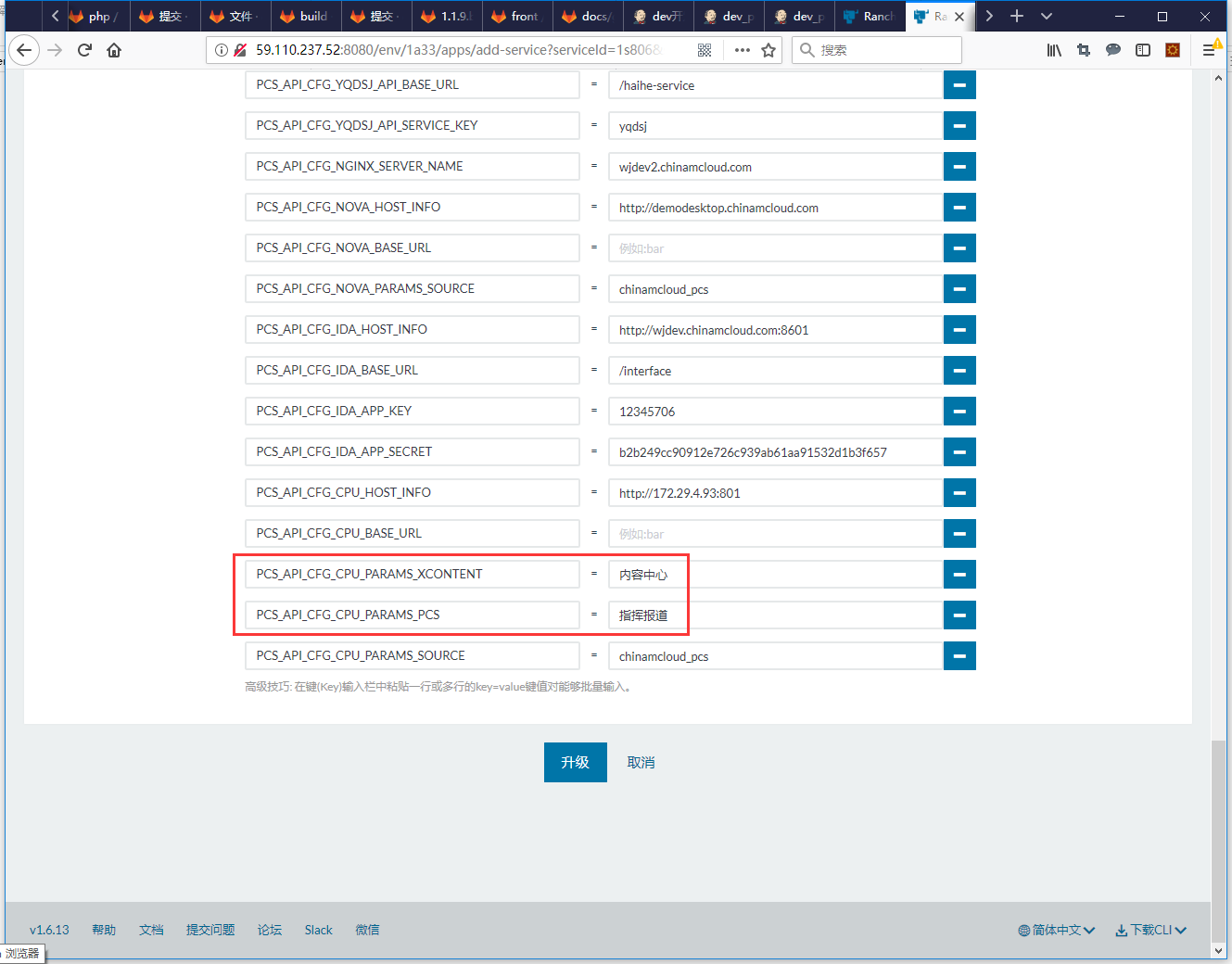
Task: Remove the PCS_API_CFG_CPU_PARAMS_PCS variable row
Action: click(x=959, y=615)
